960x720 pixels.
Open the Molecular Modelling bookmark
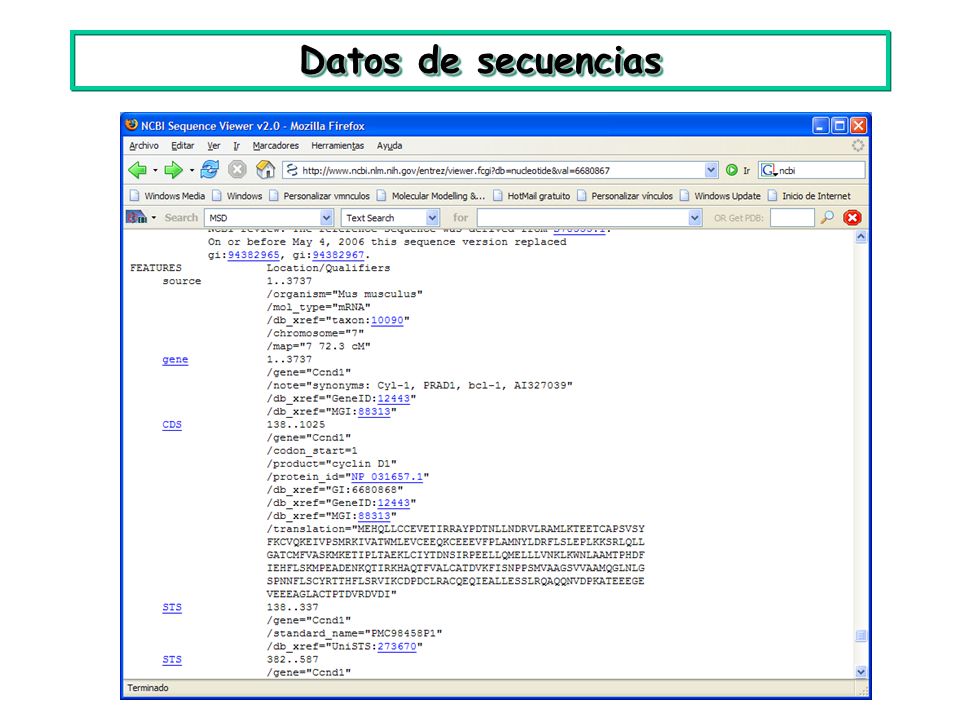pos(431,196)
